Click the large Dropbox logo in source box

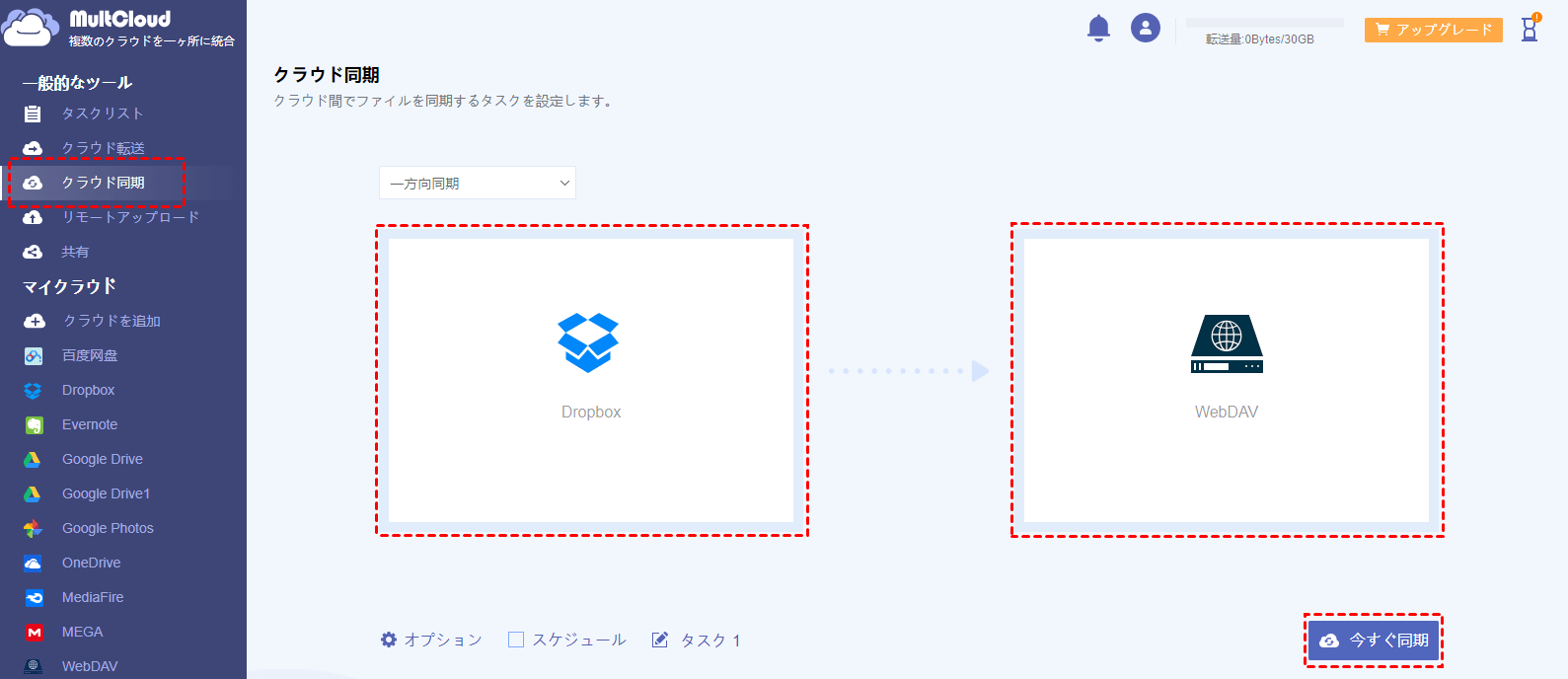[588, 342]
